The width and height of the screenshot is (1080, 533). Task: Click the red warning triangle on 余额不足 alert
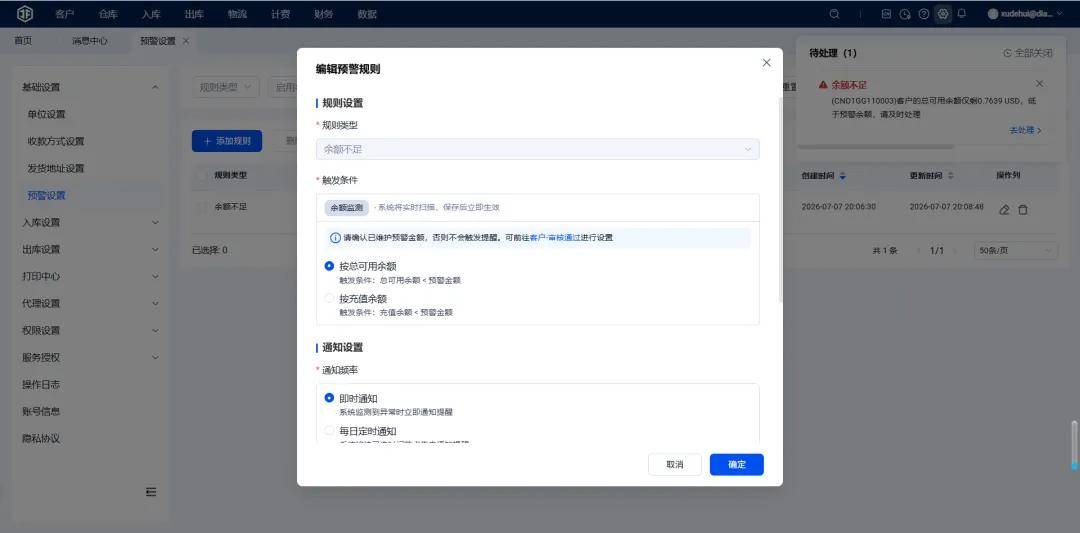tap(822, 85)
